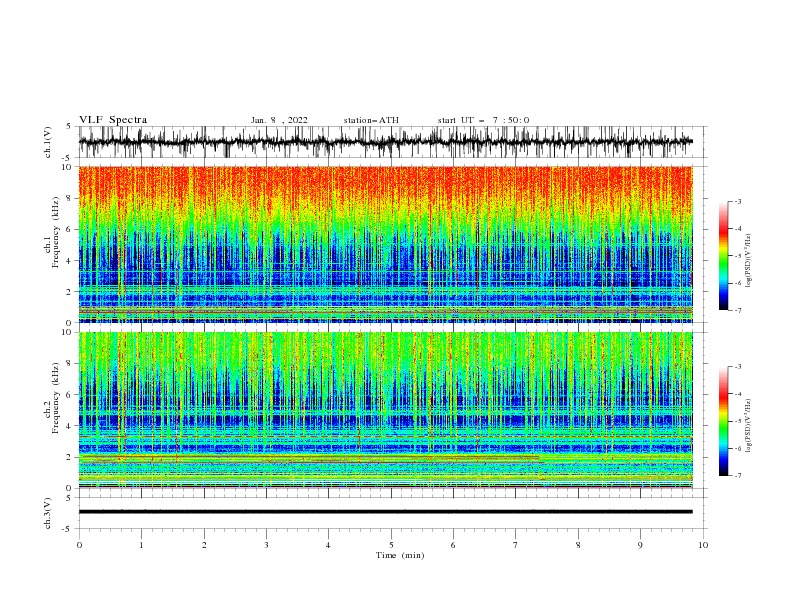Click the "5" tick of the ch.1(V) axis

(69, 126)
